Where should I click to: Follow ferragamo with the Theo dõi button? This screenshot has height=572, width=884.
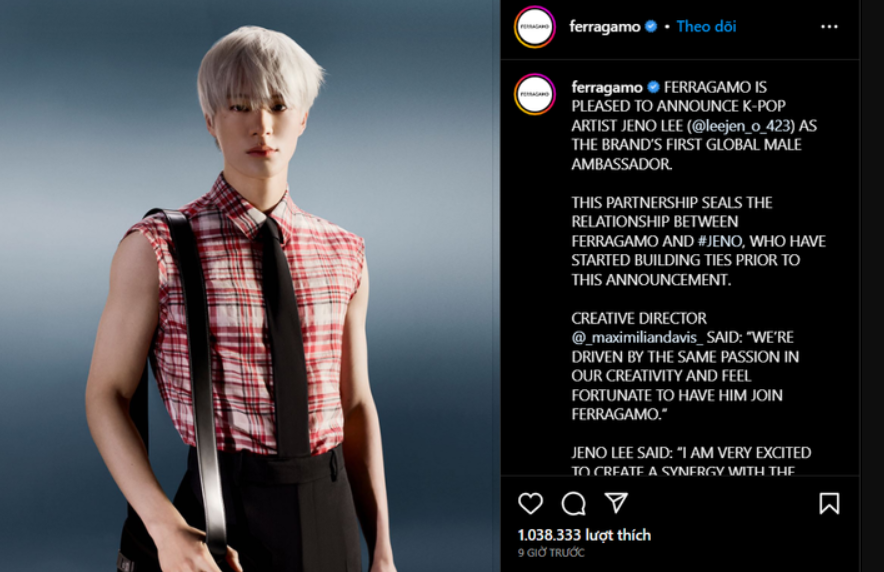(x=706, y=26)
